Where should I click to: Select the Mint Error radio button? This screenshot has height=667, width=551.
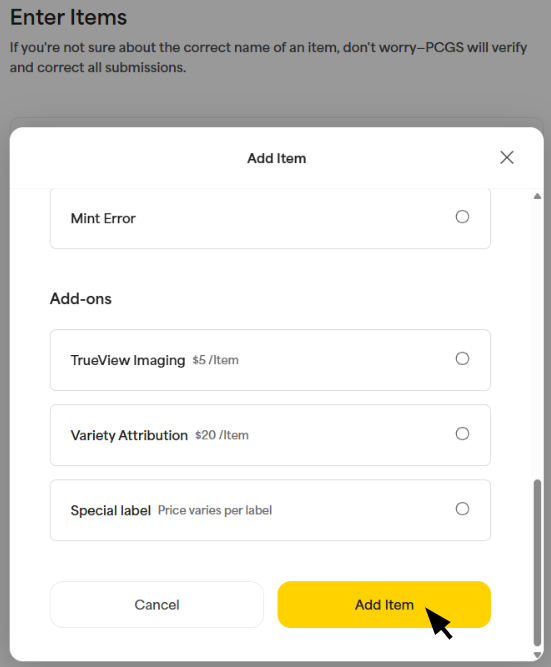click(x=462, y=217)
